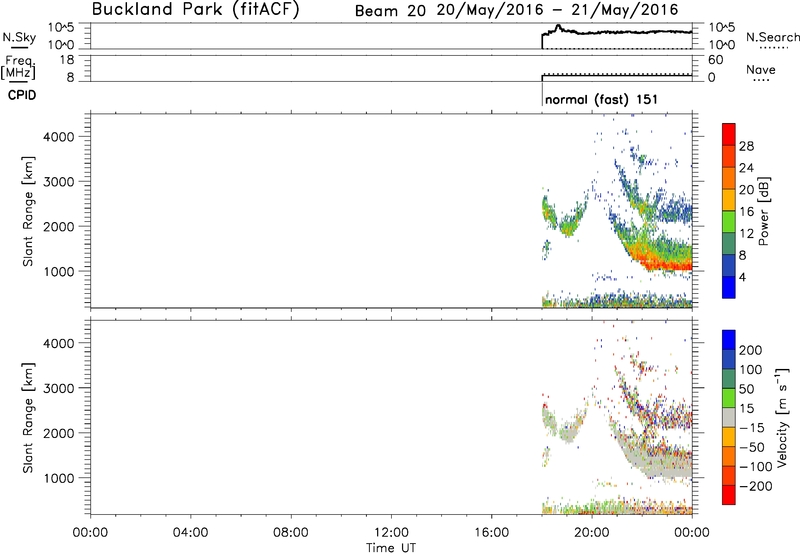
Task: Click the '18' tick label on the frequency axis
Action: 67,60
